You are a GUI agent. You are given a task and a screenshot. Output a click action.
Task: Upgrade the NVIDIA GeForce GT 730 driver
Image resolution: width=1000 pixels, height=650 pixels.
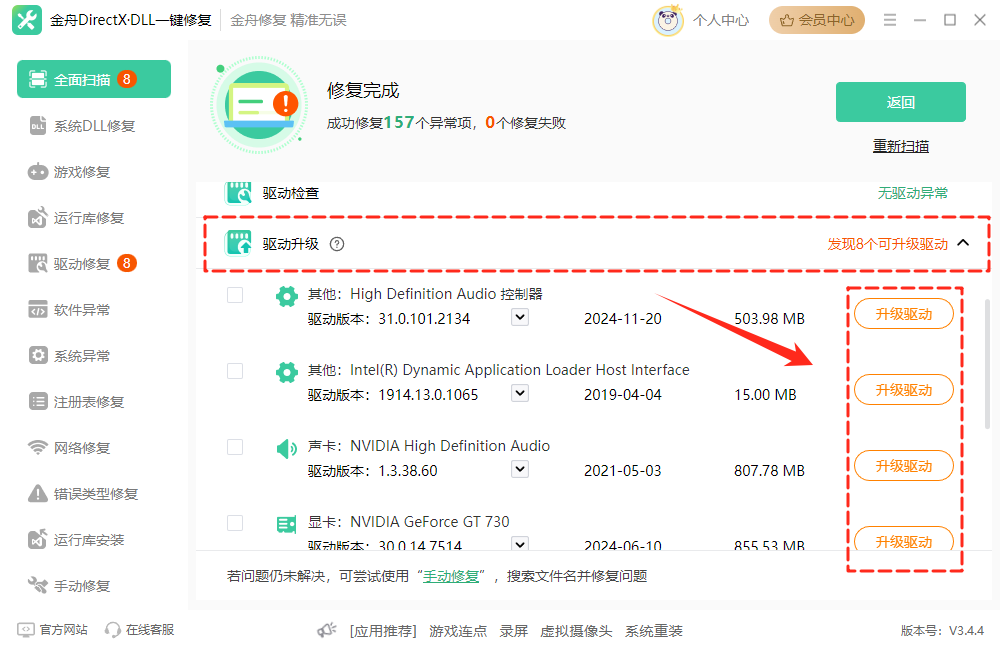coord(904,539)
